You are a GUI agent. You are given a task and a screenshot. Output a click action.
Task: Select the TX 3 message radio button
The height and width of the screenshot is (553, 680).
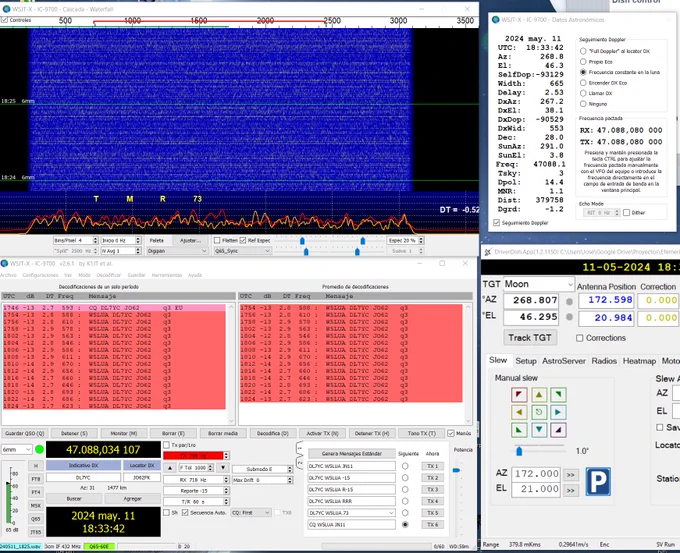(405, 489)
